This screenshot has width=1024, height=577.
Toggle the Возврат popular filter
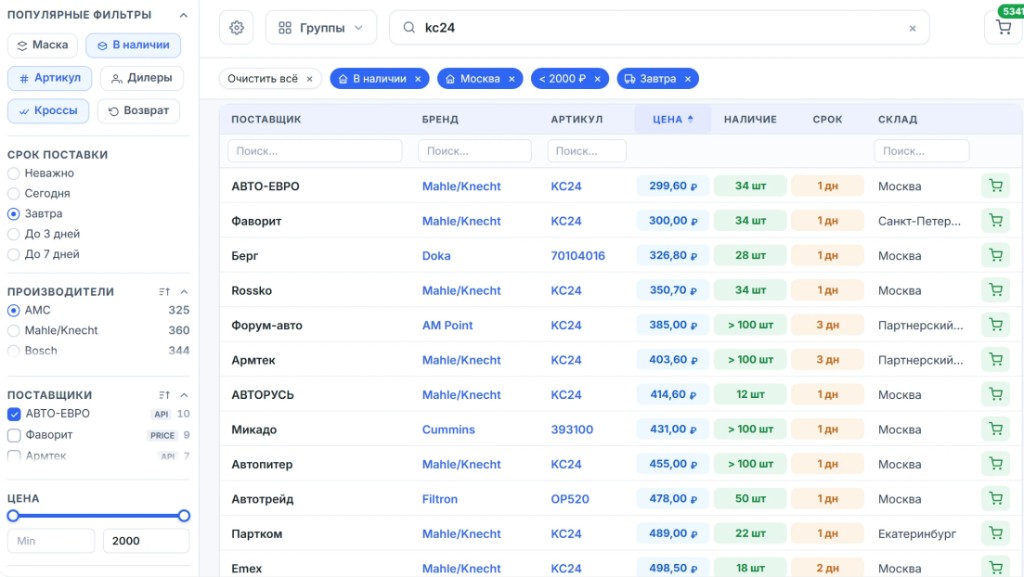click(x=138, y=110)
